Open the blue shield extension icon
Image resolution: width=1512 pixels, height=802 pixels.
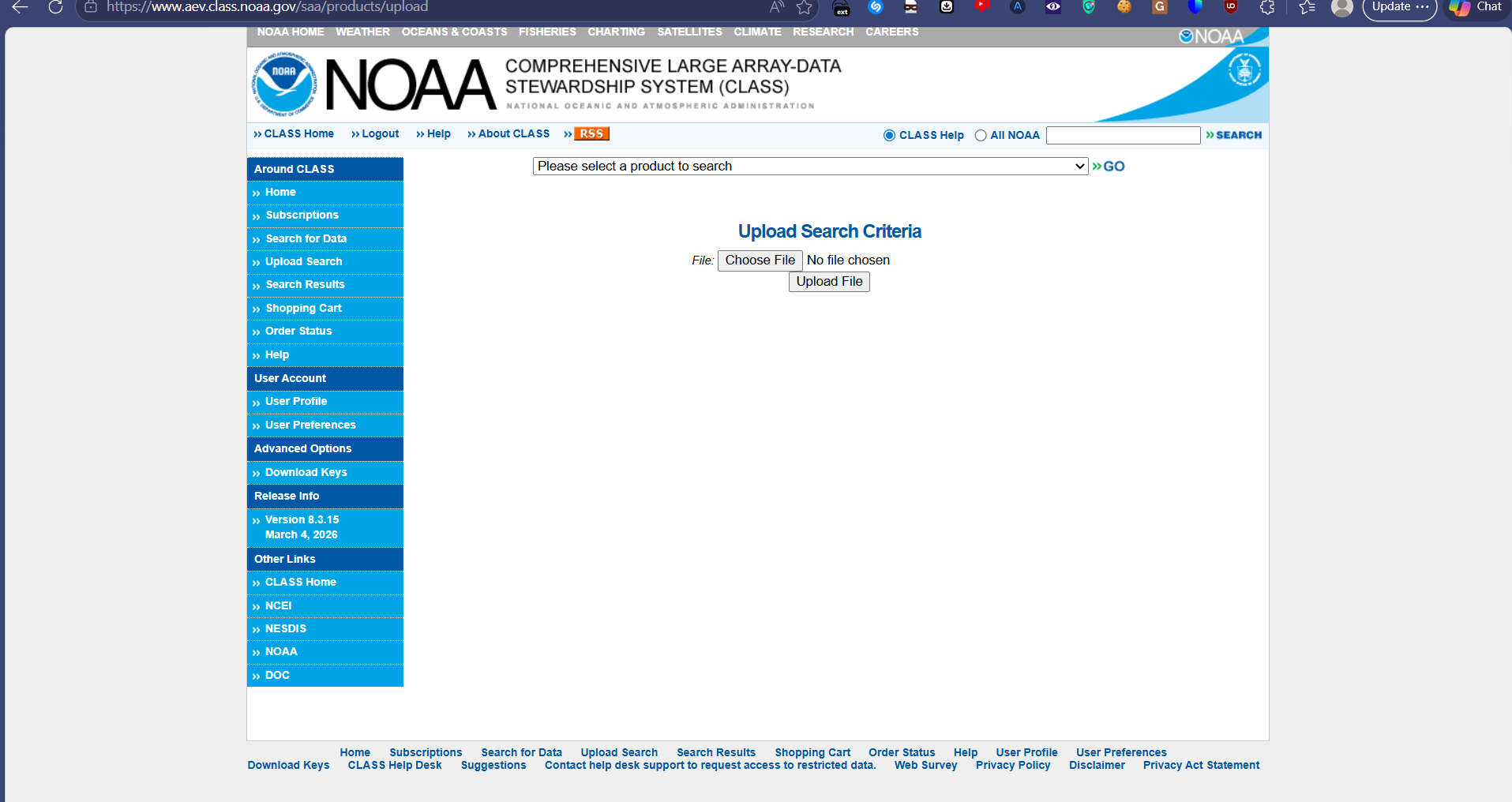(1195, 7)
